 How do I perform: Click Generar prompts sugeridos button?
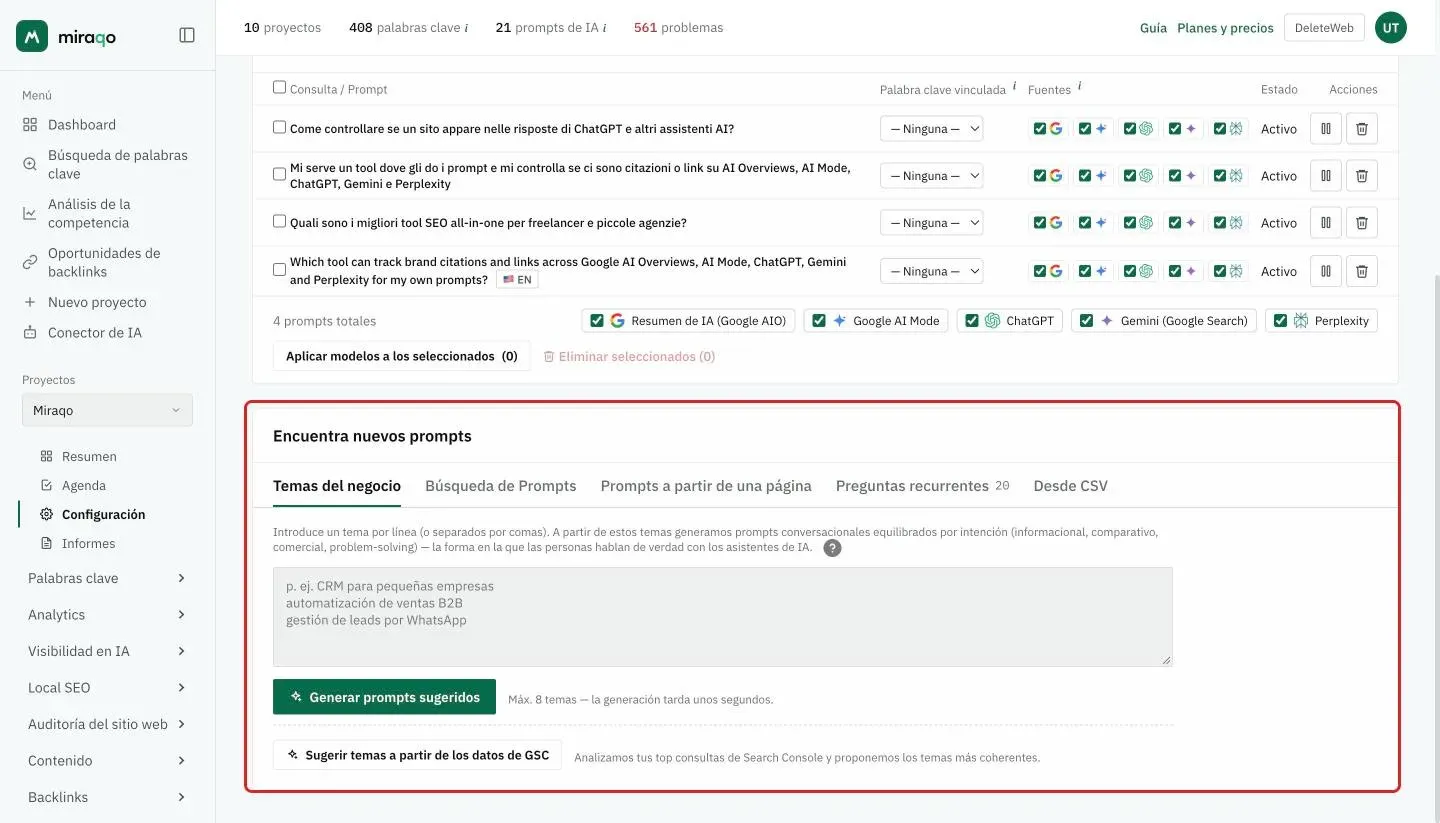(384, 697)
